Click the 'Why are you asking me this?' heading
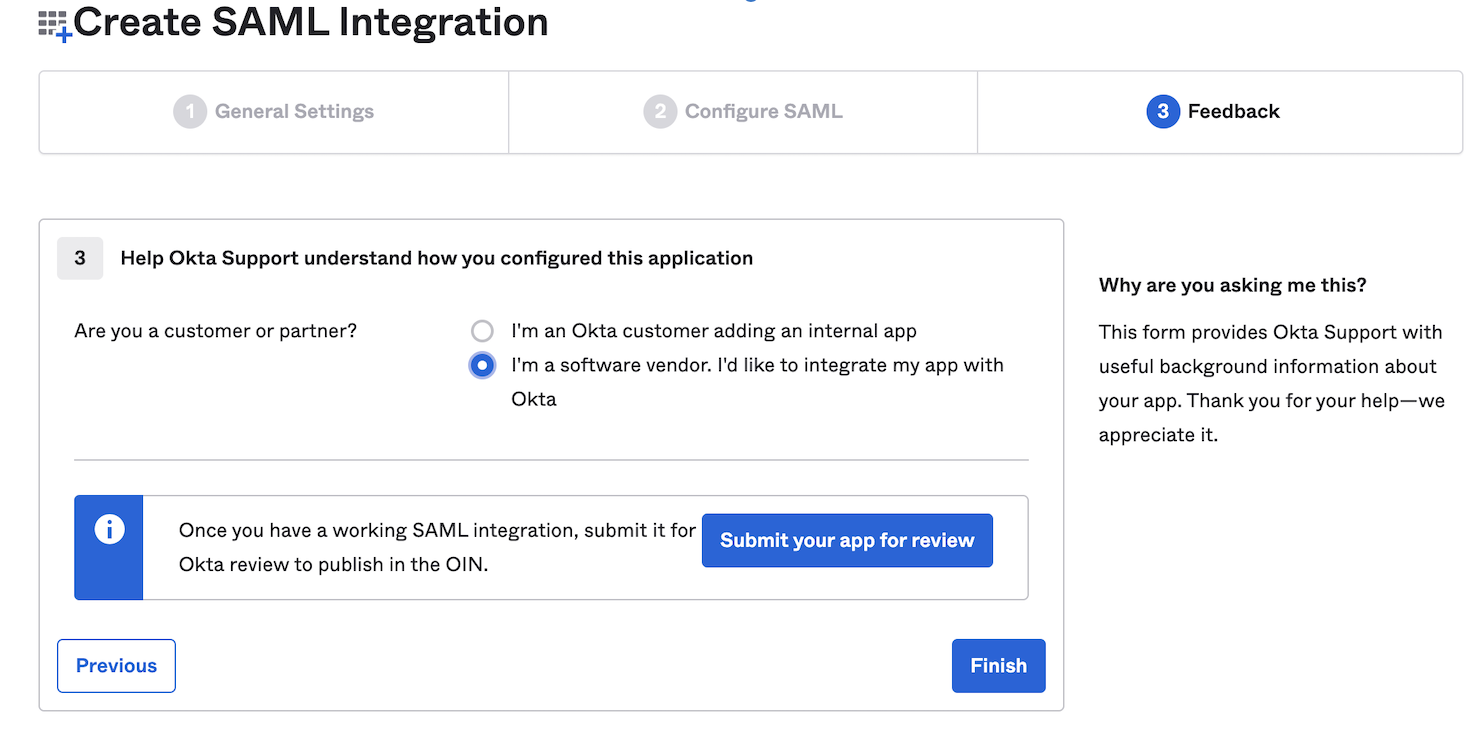This screenshot has width=1472, height=744. pos(1232,286)
